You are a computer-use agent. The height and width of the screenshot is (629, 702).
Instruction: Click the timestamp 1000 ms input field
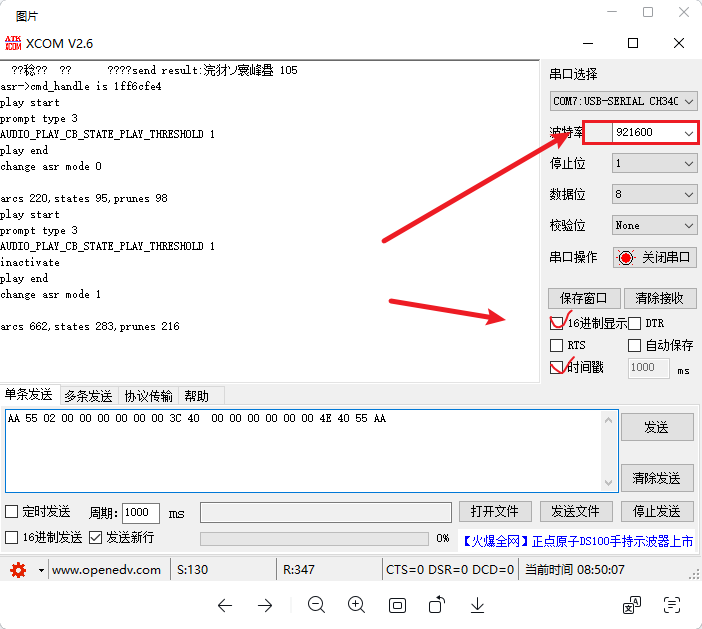pos(649,368)
